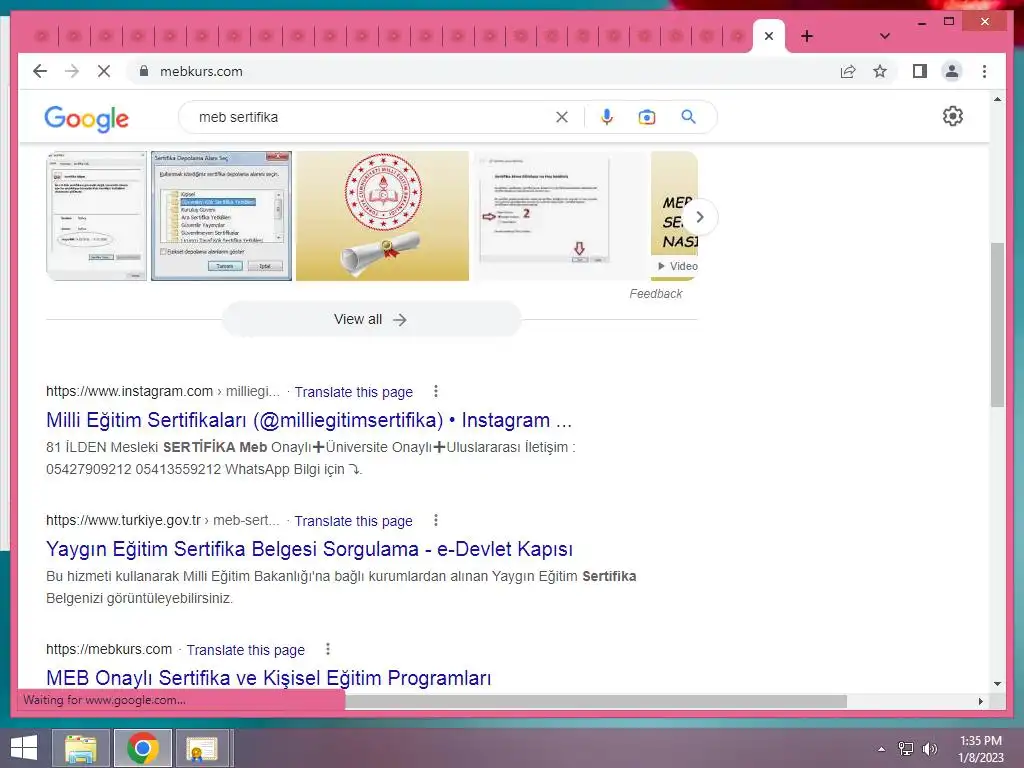Open options for Instagram result
This screenshot has height=768, width=1024.
coord(436,391)
